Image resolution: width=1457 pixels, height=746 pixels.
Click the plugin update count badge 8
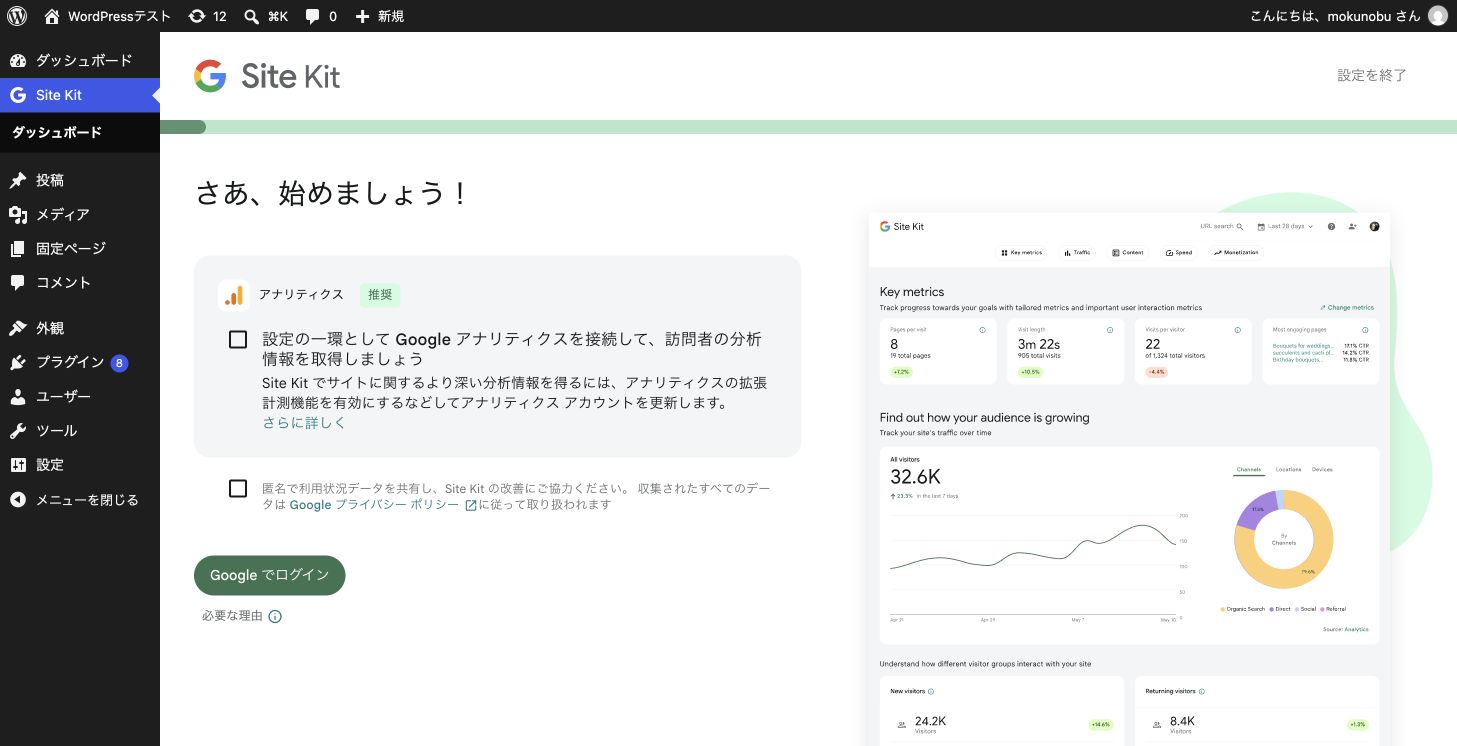[x=119, y=363]
